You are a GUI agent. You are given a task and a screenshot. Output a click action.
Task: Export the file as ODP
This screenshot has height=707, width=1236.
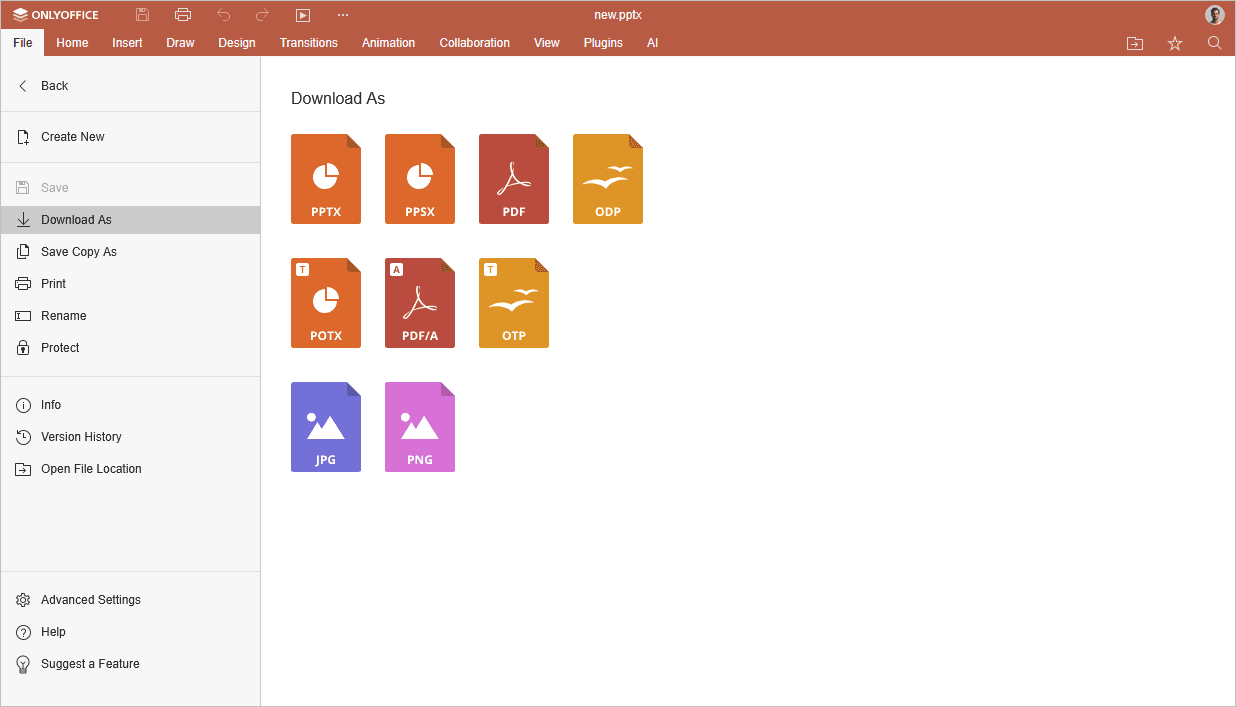(607, 179)
